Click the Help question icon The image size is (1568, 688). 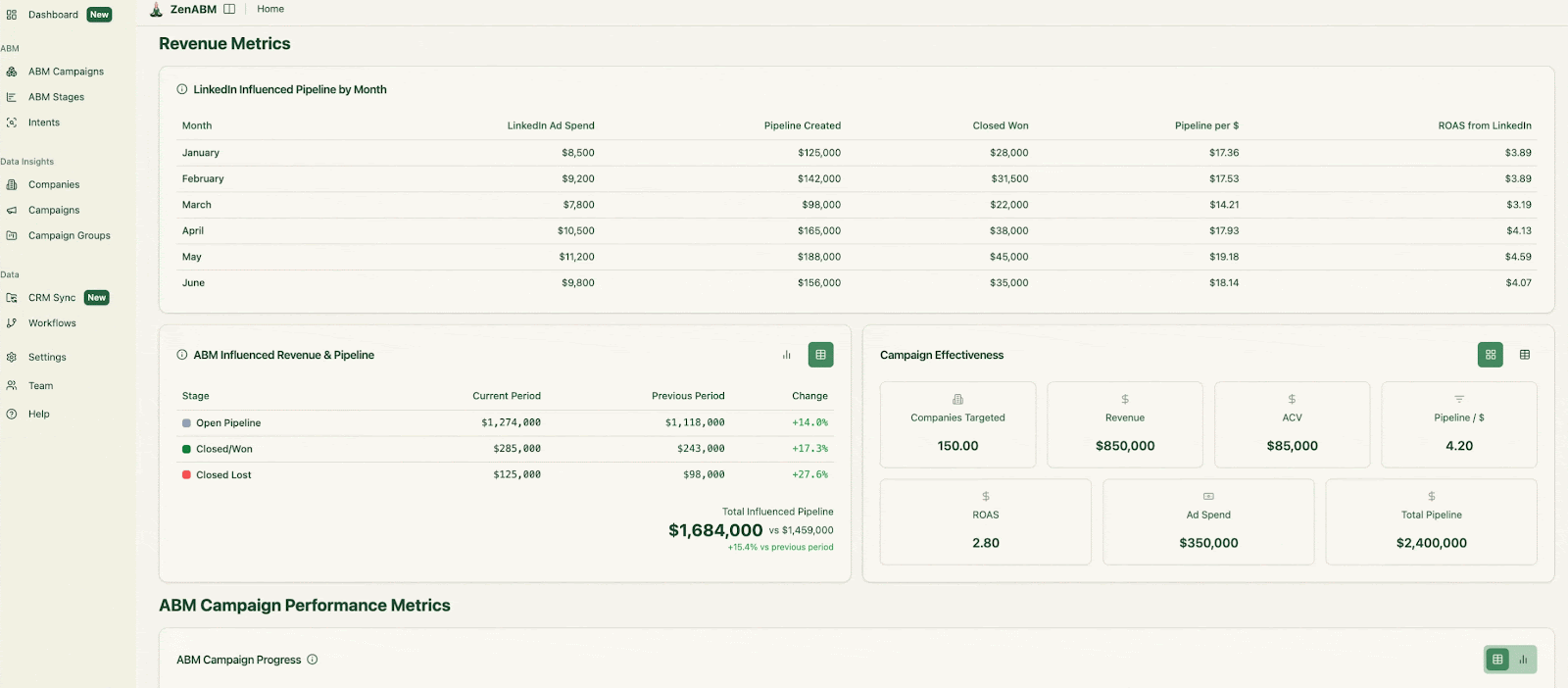(12, 415)
